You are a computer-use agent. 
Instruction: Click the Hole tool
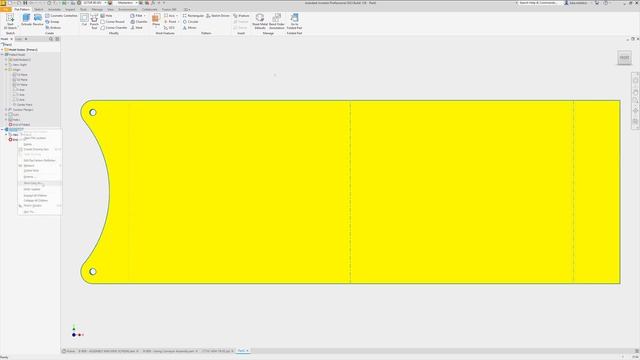click(106, 16)
